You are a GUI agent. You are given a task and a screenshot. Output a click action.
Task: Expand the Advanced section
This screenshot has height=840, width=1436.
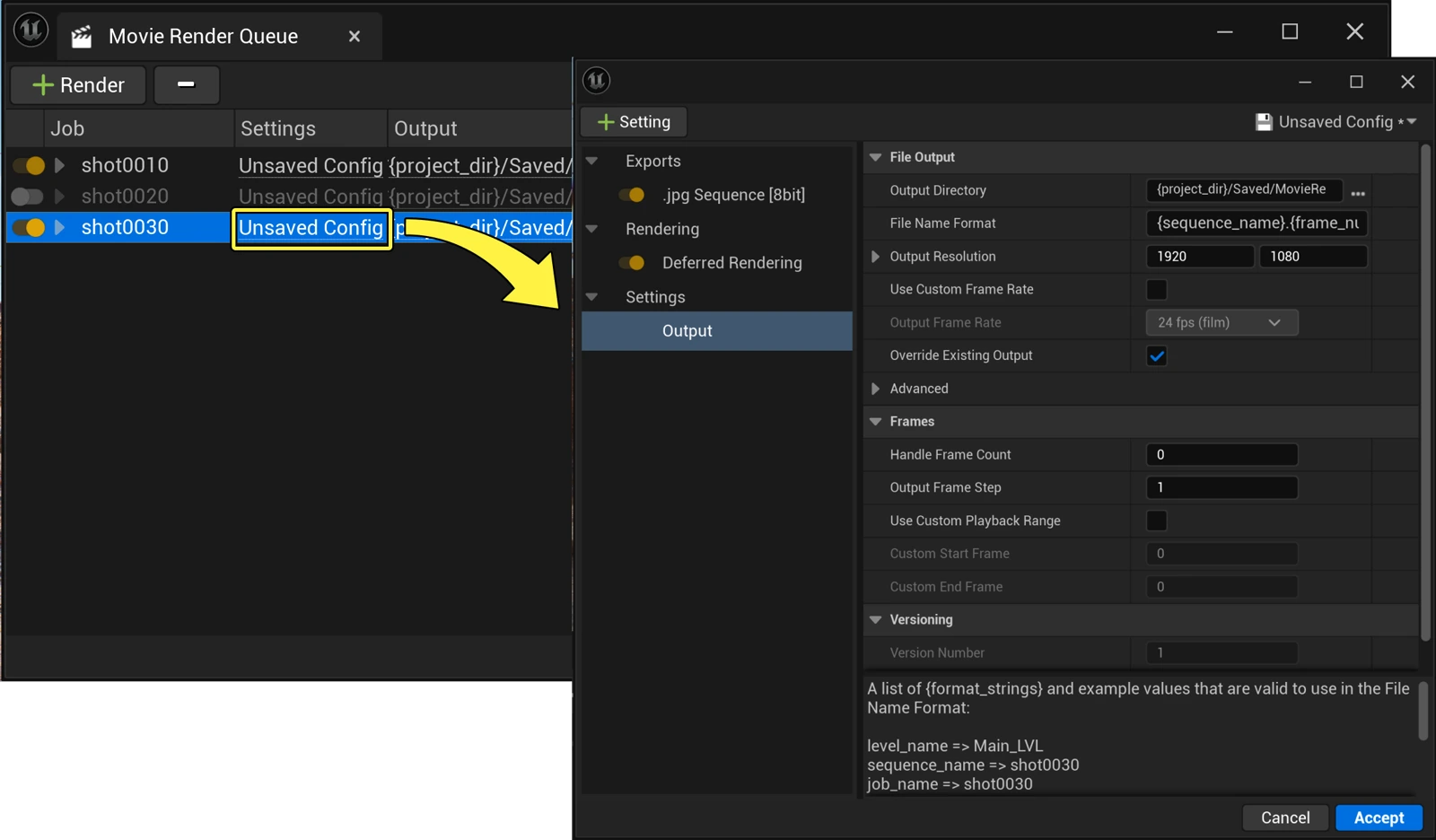(876, 389)
